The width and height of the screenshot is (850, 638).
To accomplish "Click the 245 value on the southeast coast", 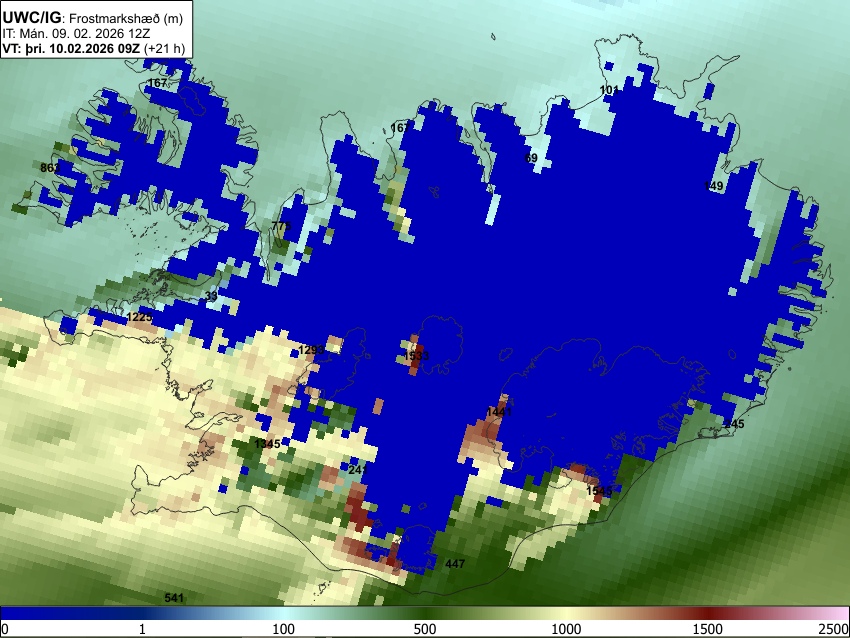I will click(734, 424).
